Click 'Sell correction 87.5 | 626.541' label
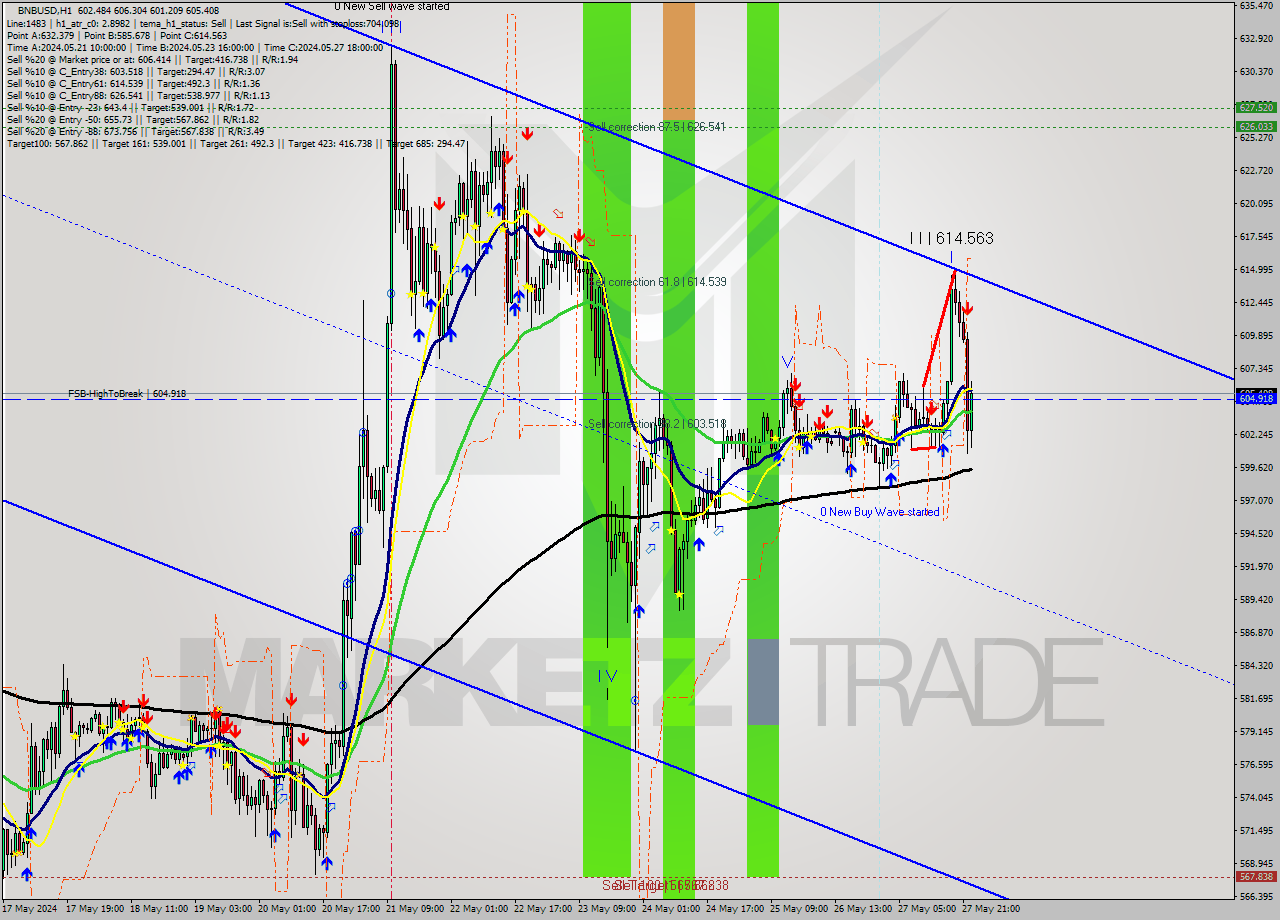1280x920 pixels. coord(656,127)
